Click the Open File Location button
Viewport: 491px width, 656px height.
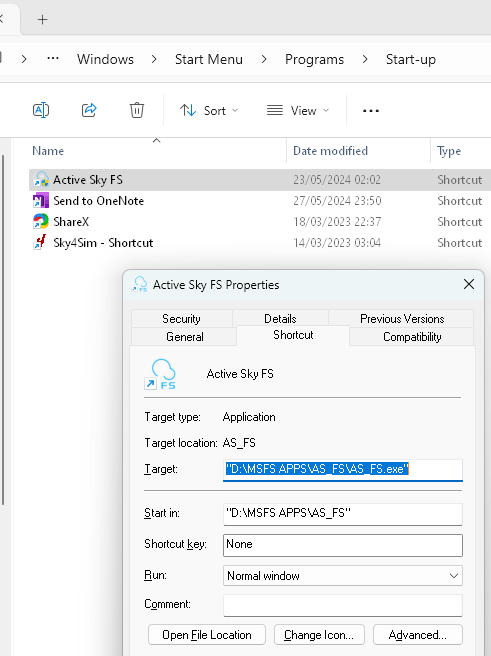pyautogui.click(x=207, y=635)
